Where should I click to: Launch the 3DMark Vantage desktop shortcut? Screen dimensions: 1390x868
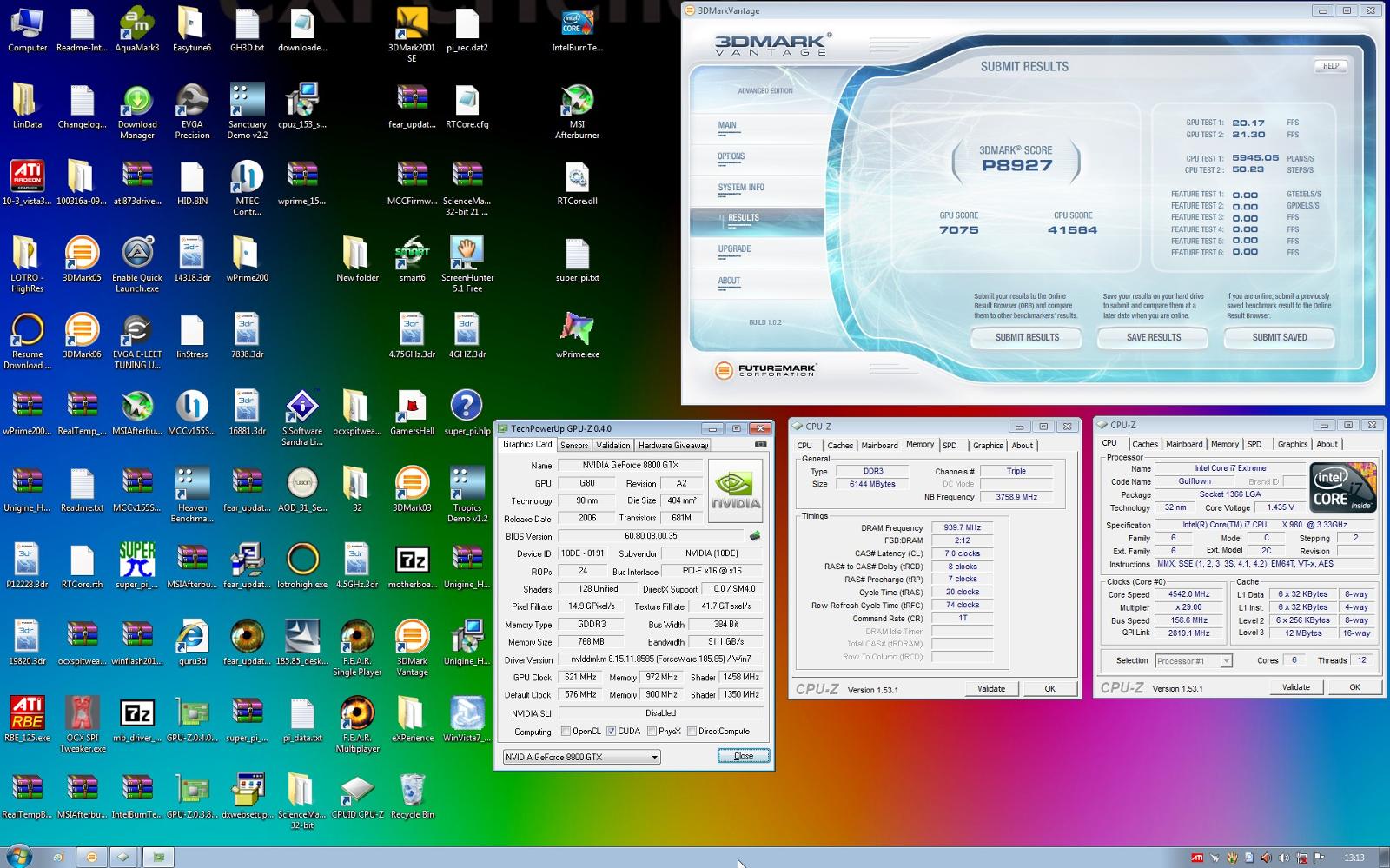412,648
